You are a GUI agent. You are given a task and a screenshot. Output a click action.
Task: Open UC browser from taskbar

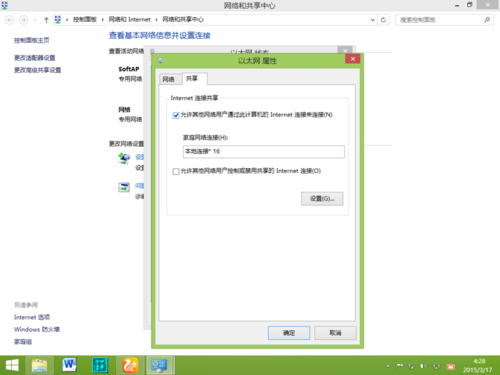[x=130, y=365]
